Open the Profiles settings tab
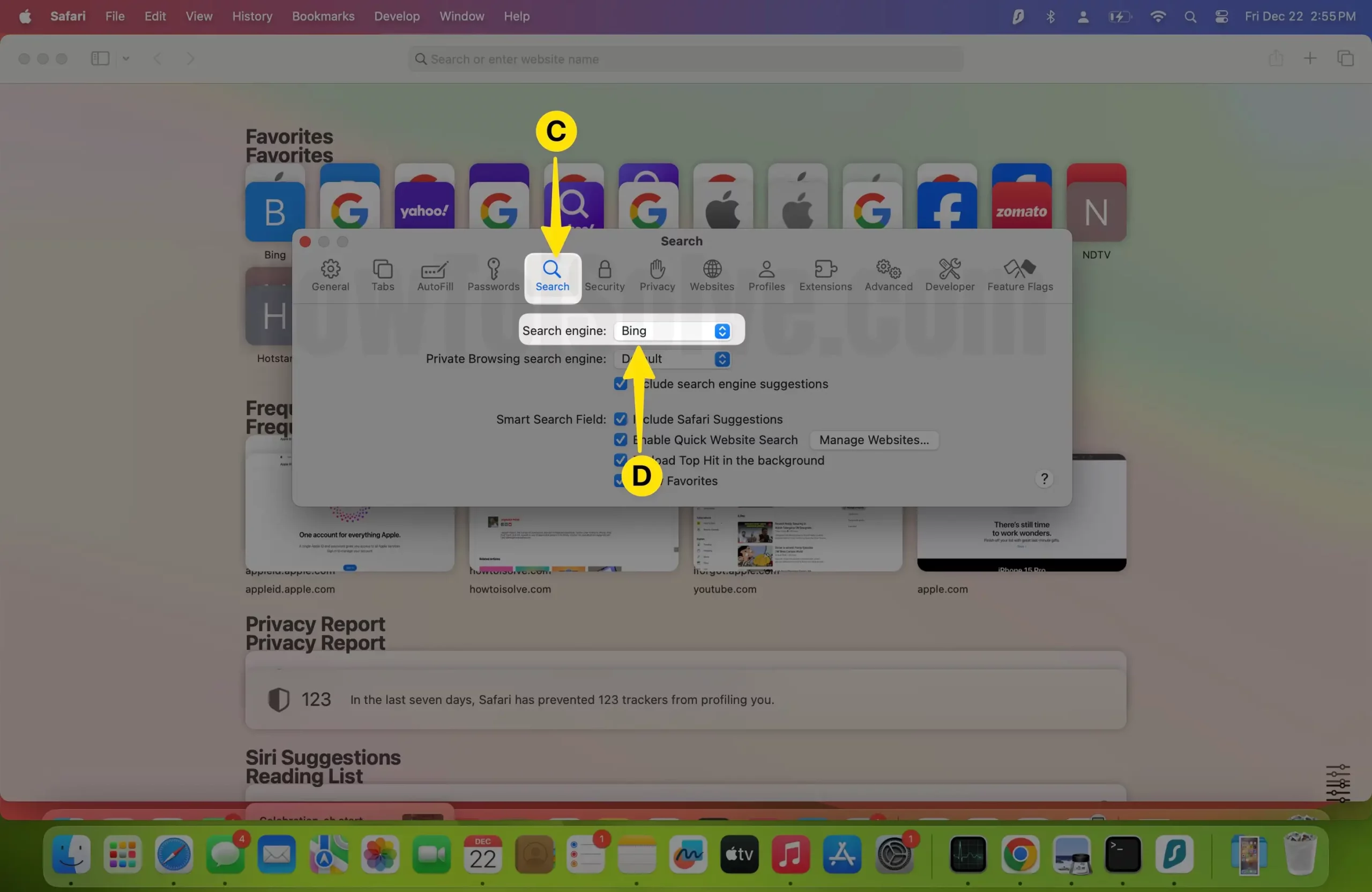 (767, 276)
